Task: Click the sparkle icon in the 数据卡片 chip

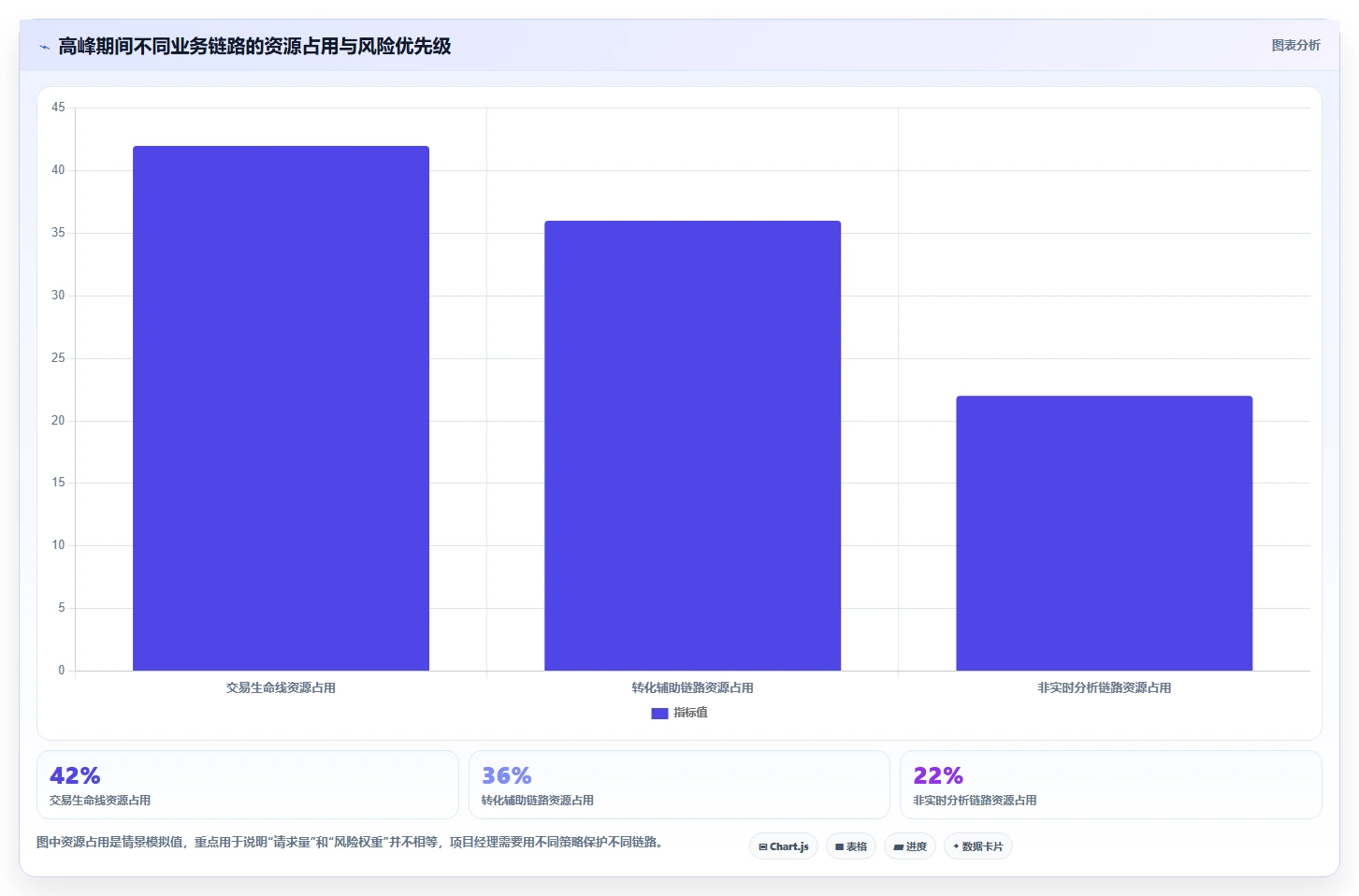Action: tap(956, 846)
